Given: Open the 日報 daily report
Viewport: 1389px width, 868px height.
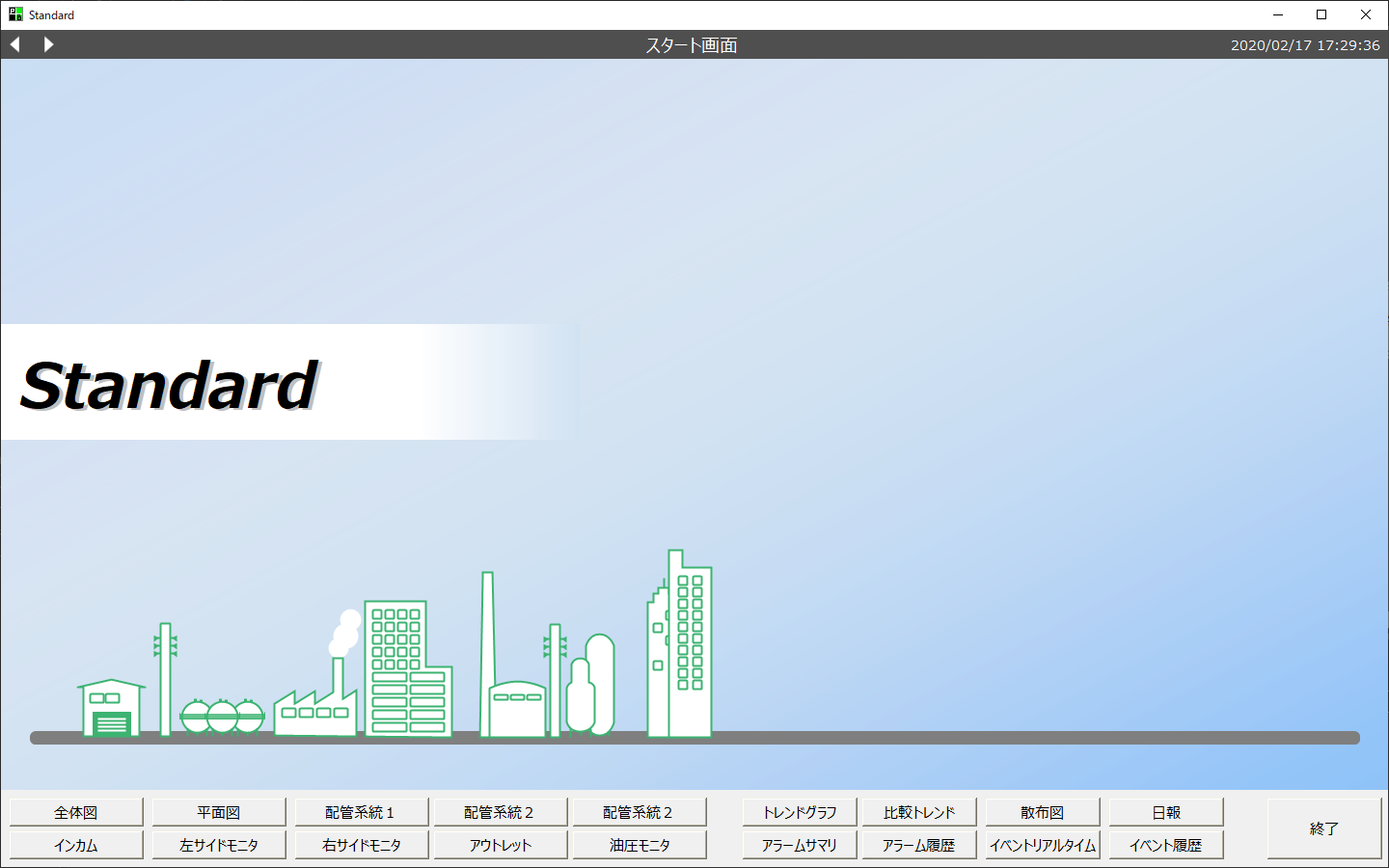Looking at the screenshot, I should coord(1166,812).
